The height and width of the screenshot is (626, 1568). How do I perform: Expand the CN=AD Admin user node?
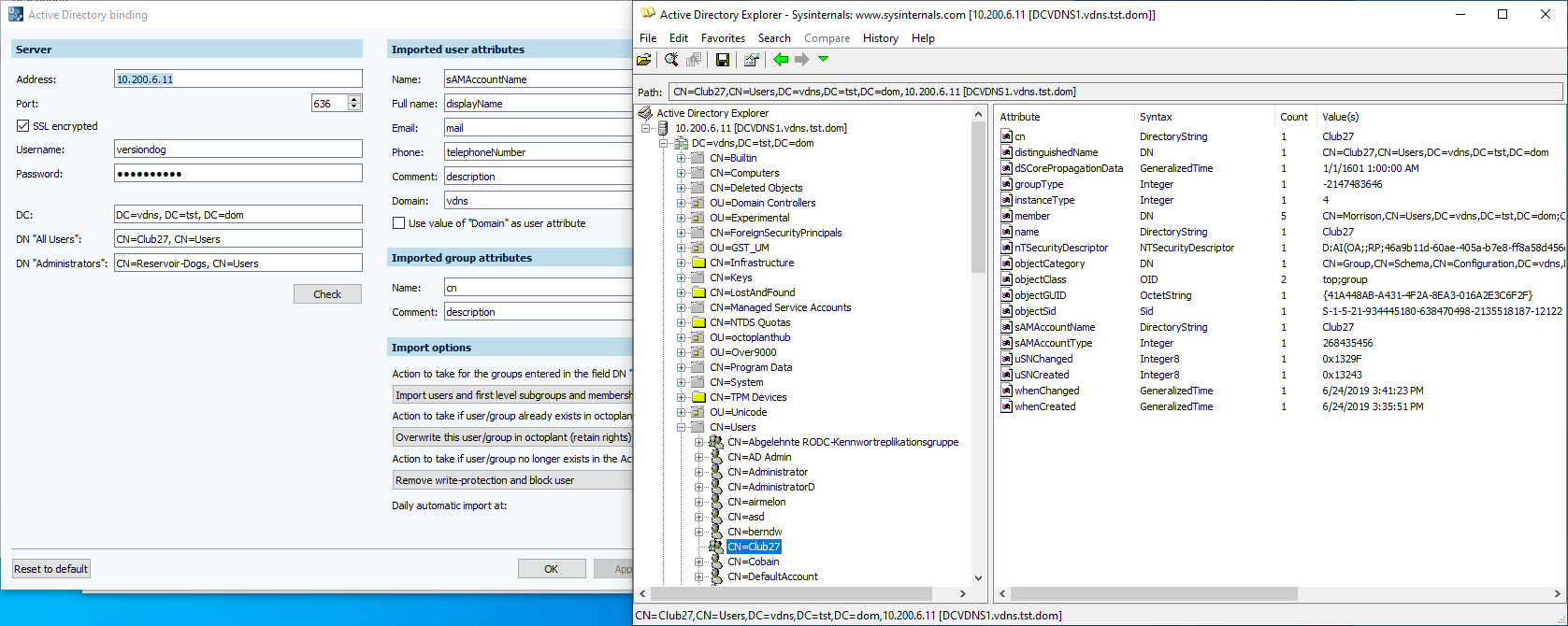click(x=699, y=457)
